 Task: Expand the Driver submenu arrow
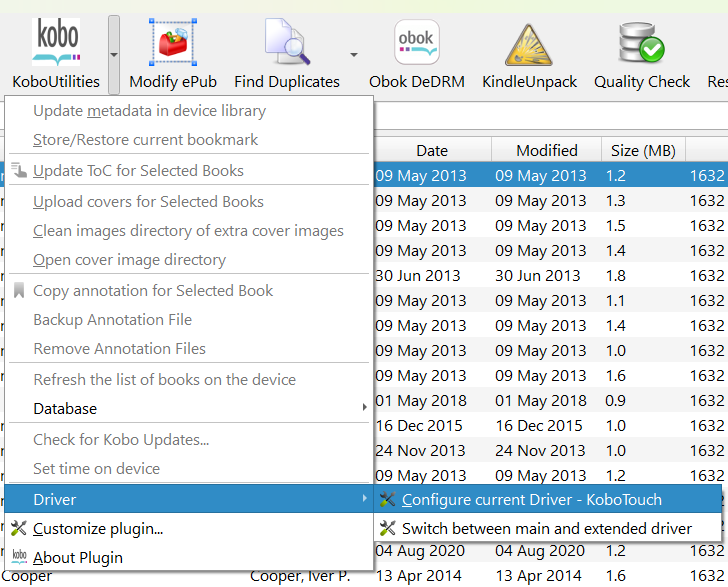pos(364,499)
